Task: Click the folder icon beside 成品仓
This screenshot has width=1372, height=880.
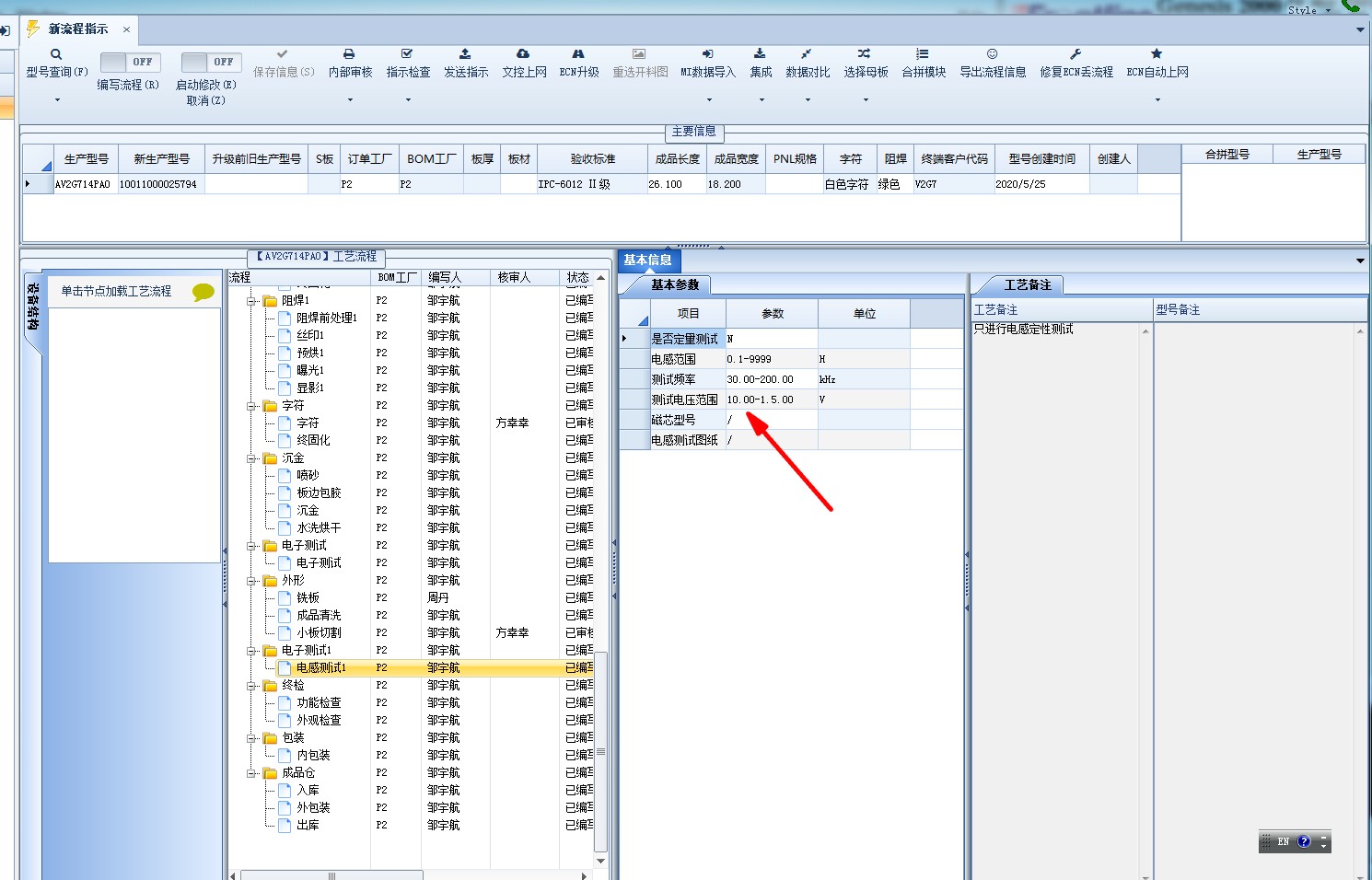Action: (x=270, y=773)
